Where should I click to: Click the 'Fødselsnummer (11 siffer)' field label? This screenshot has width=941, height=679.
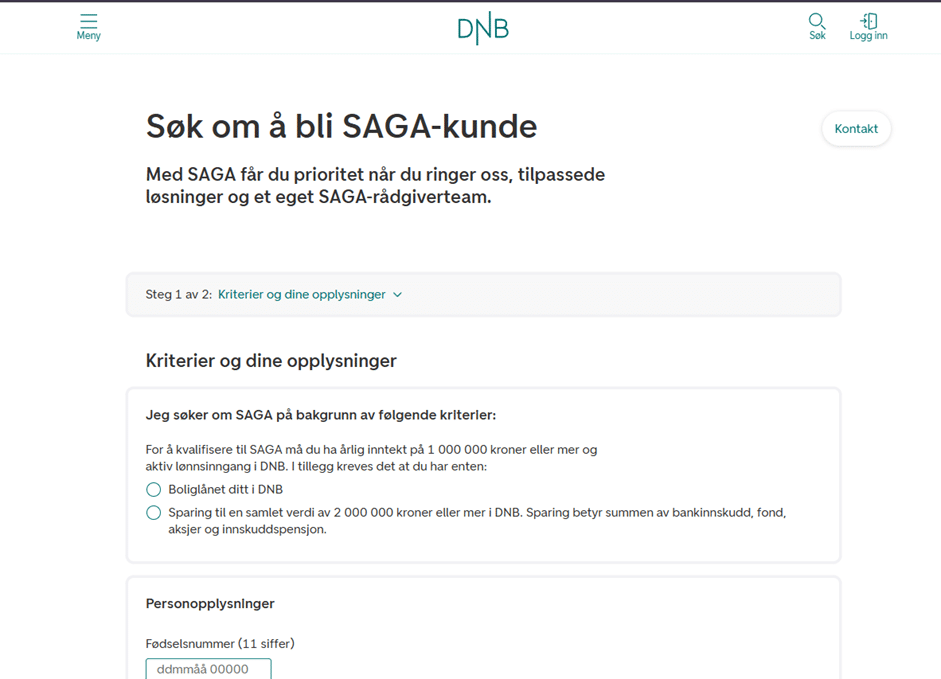(220, 644)
